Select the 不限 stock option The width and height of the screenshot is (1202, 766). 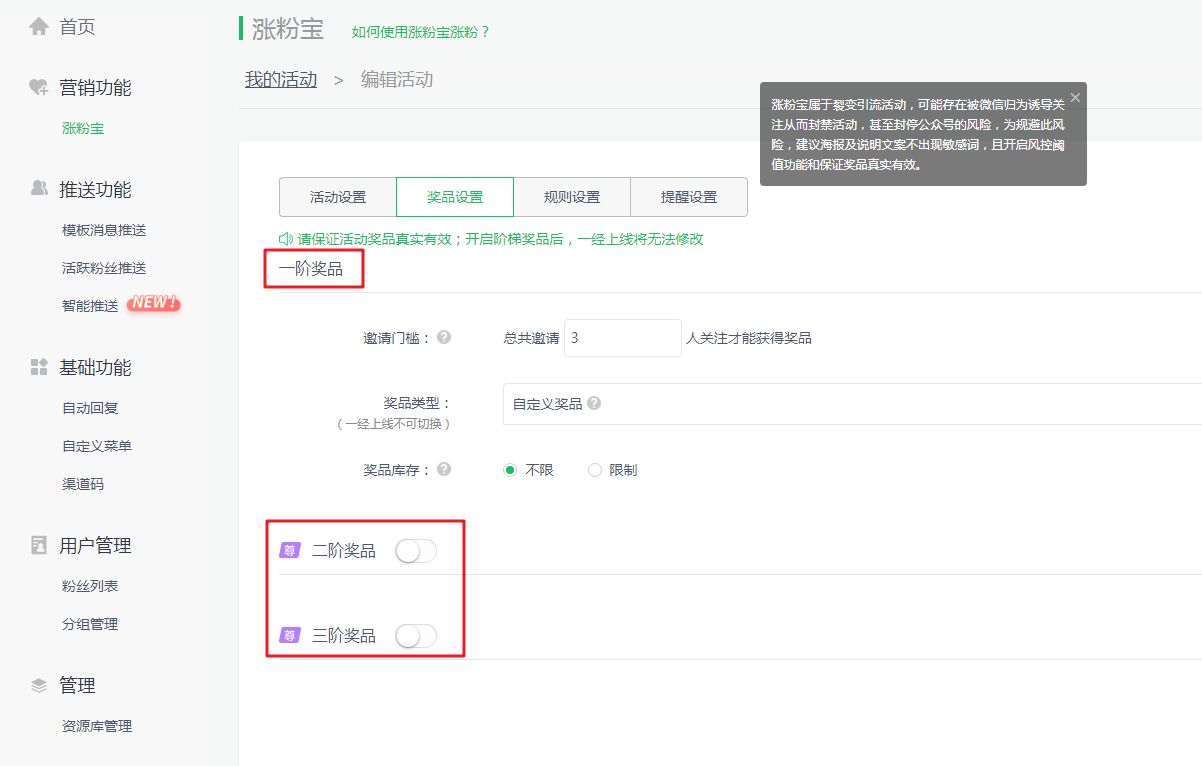click(x=511, y=469)
